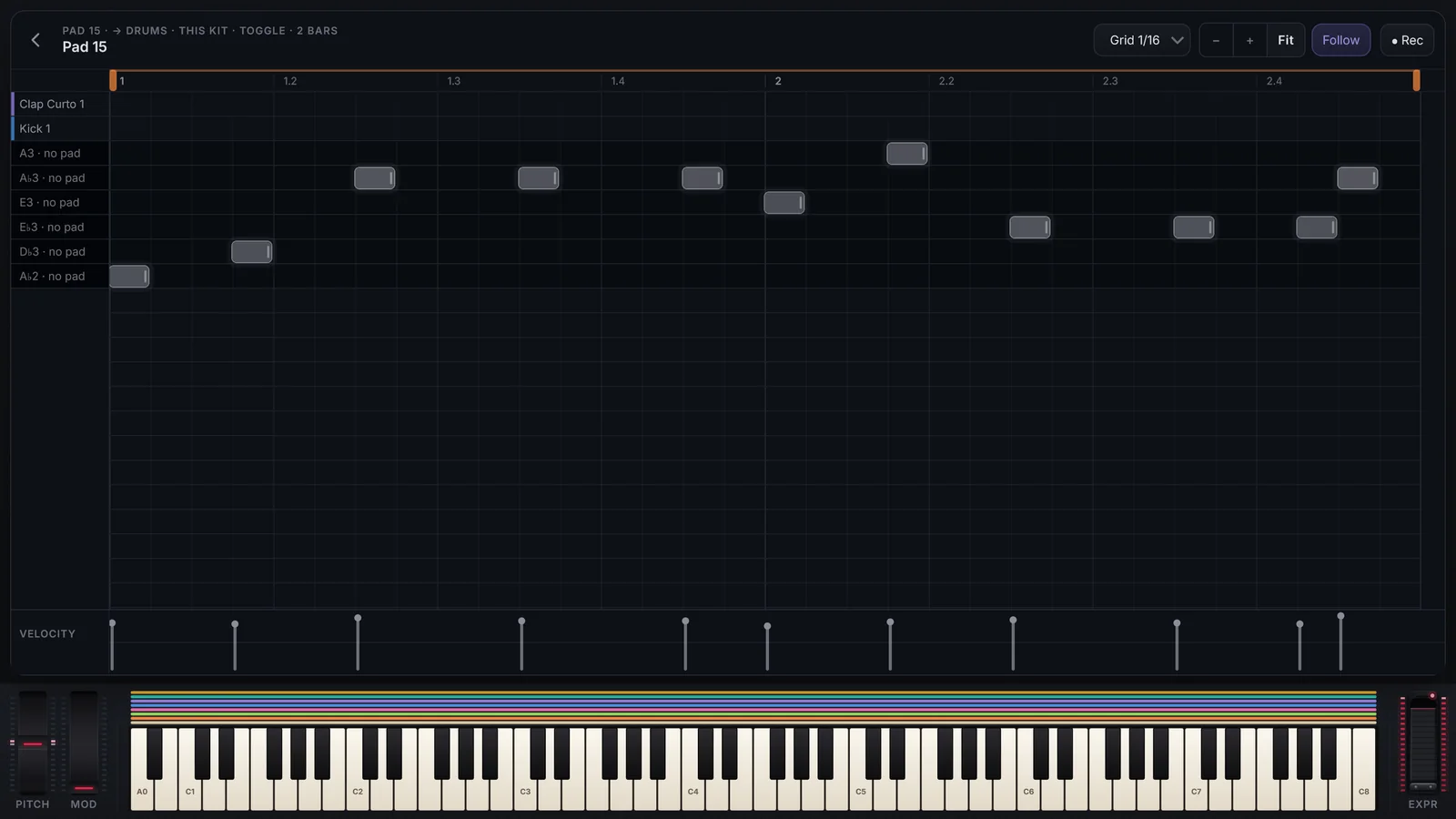1456x819 pixels.
Task: Click the Fit button
Action: 1285,40
